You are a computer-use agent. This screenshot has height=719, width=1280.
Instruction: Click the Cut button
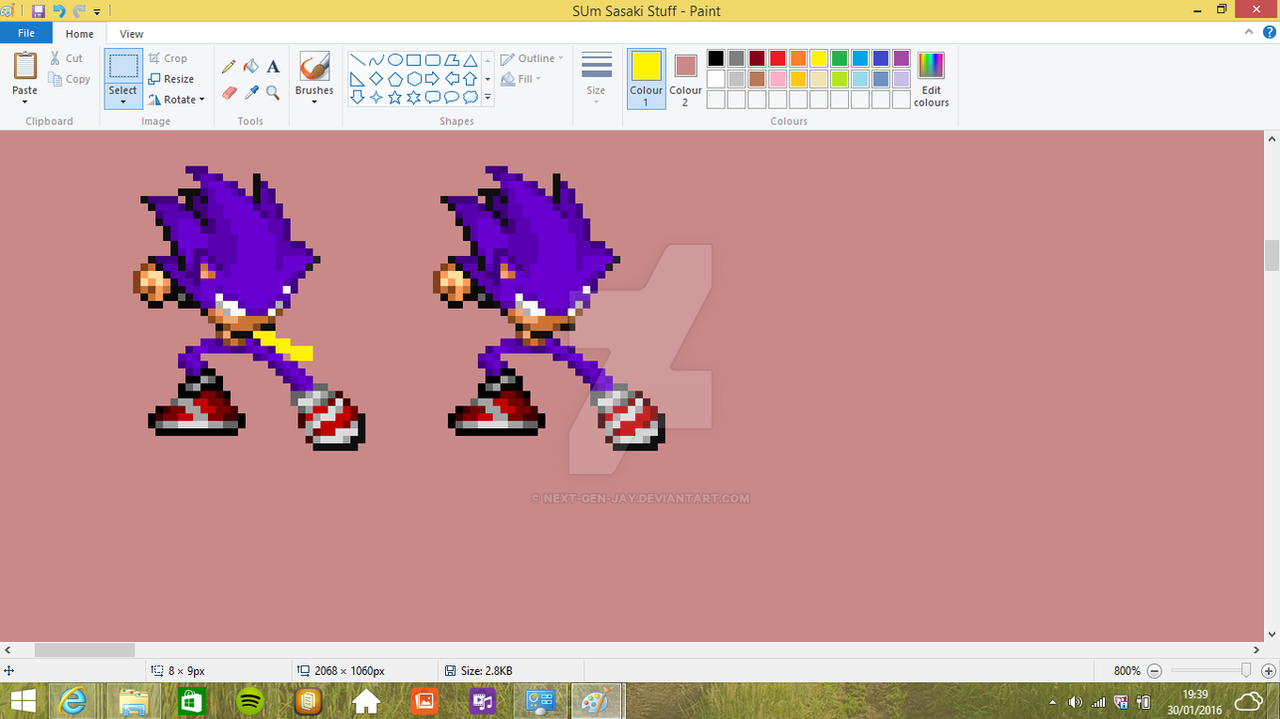(x=67, y=59)
